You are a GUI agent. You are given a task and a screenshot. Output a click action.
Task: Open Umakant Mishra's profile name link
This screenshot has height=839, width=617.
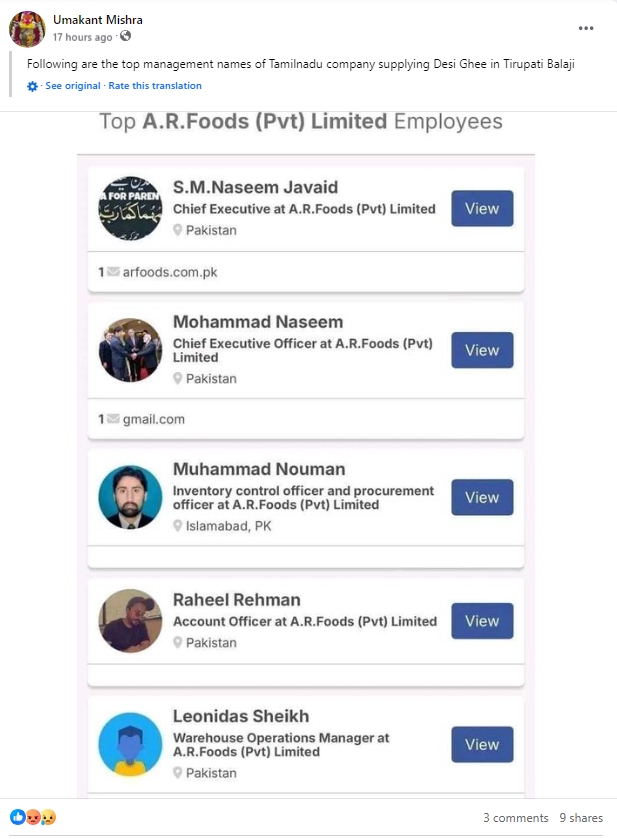point(97,20)
